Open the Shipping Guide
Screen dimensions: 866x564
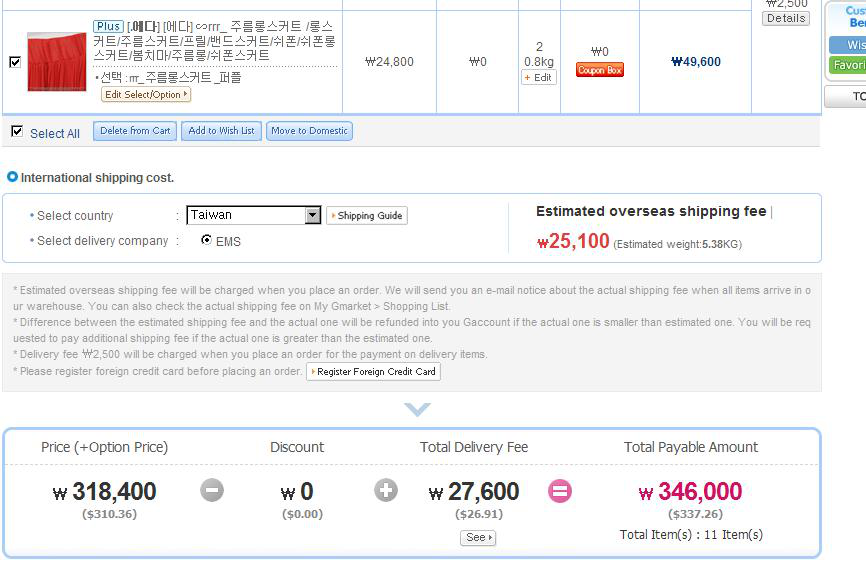(366, 216)
